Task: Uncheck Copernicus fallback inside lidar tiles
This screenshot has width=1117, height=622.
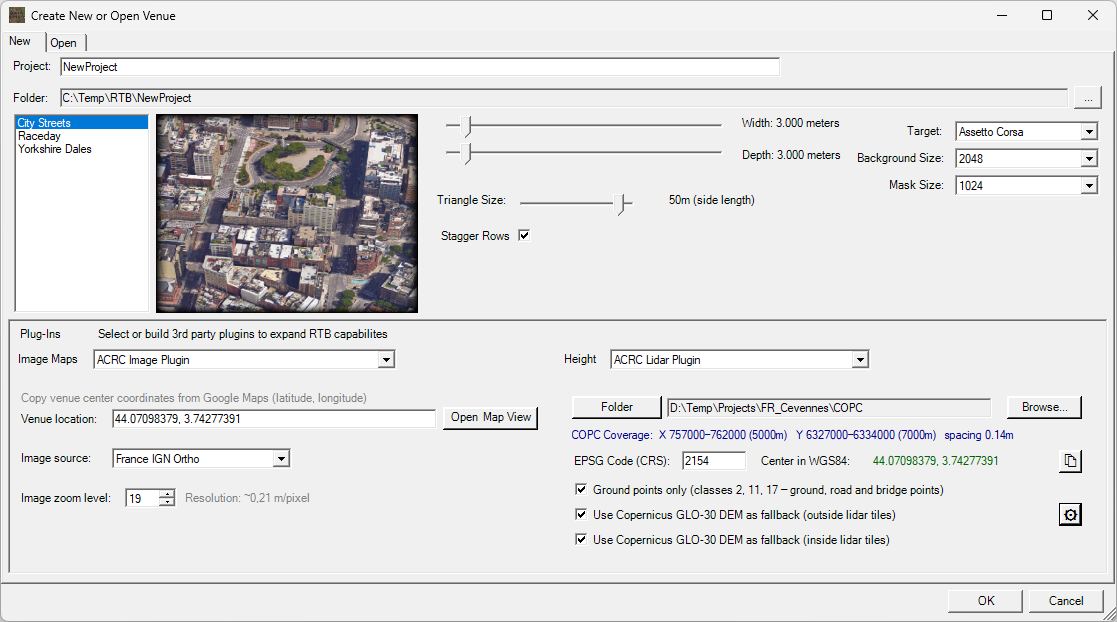Action: point(581,540)
